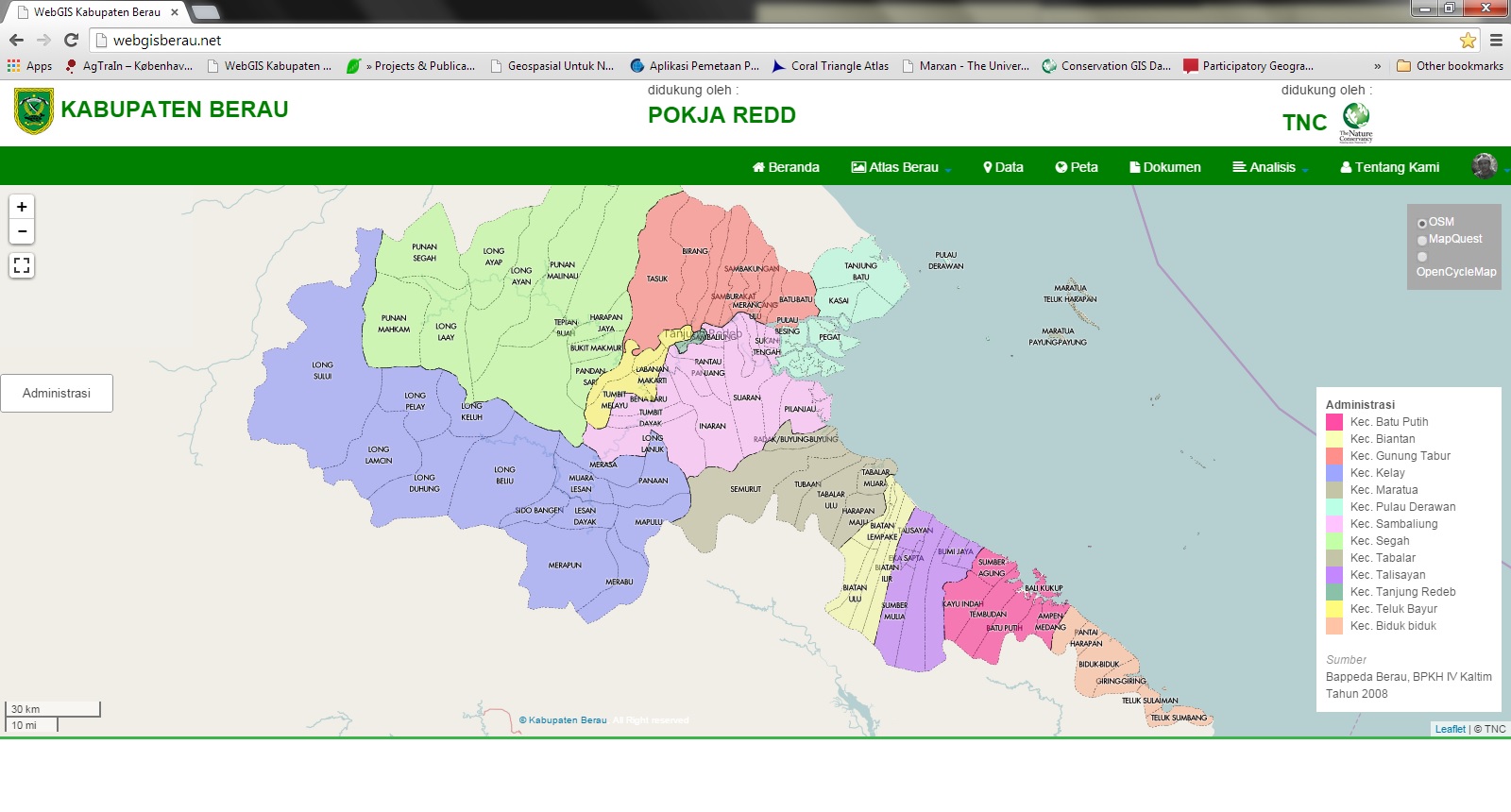1511x812 pixels.
Task: Expand the Atlas Berau dropdown menu
Action: pos(902,167)
